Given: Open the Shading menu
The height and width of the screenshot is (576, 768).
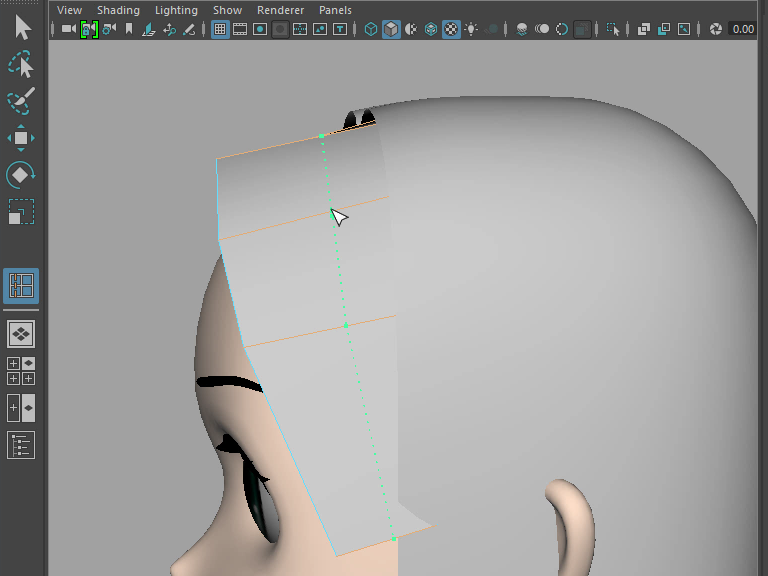Looking at the screenshot, I should [x=118, y=10].
